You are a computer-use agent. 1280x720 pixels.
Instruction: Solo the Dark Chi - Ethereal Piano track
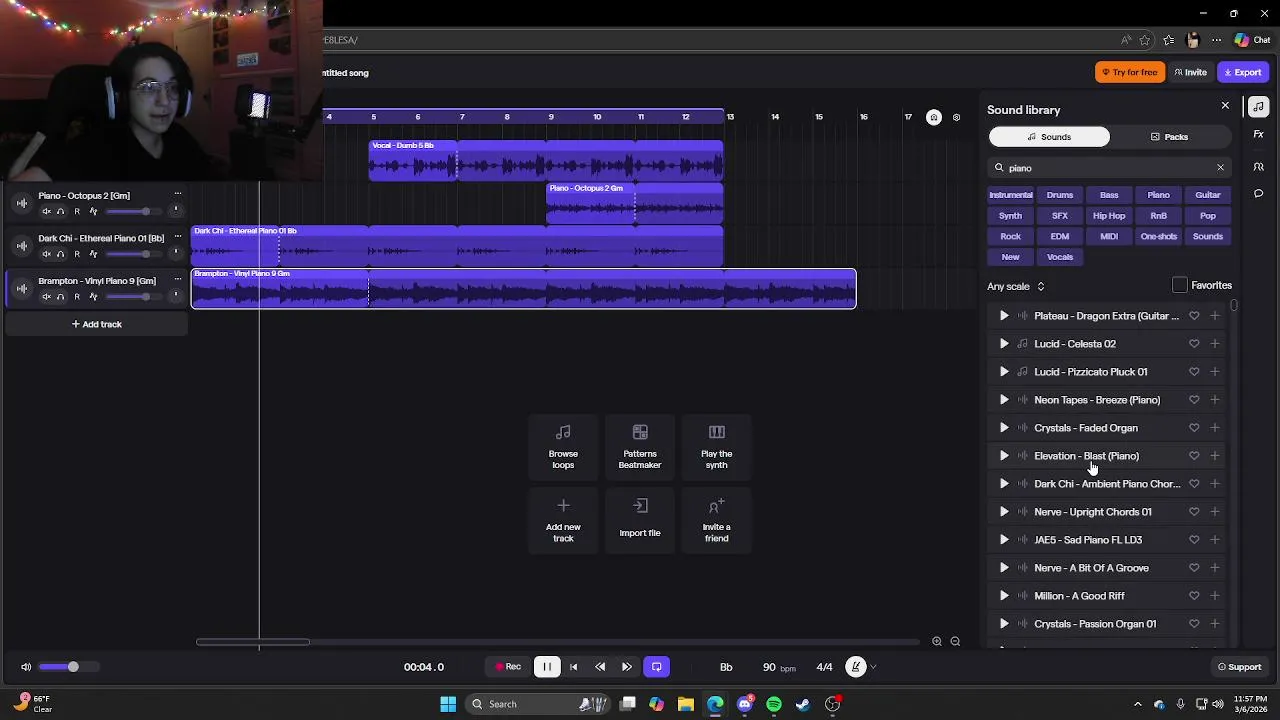coord(61,254)
